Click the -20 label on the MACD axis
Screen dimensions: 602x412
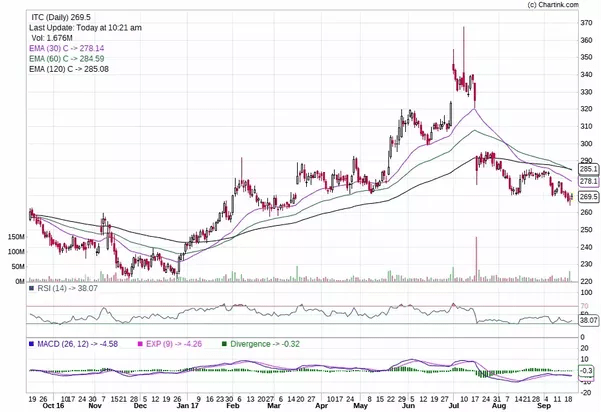click(x=585, y=392)
